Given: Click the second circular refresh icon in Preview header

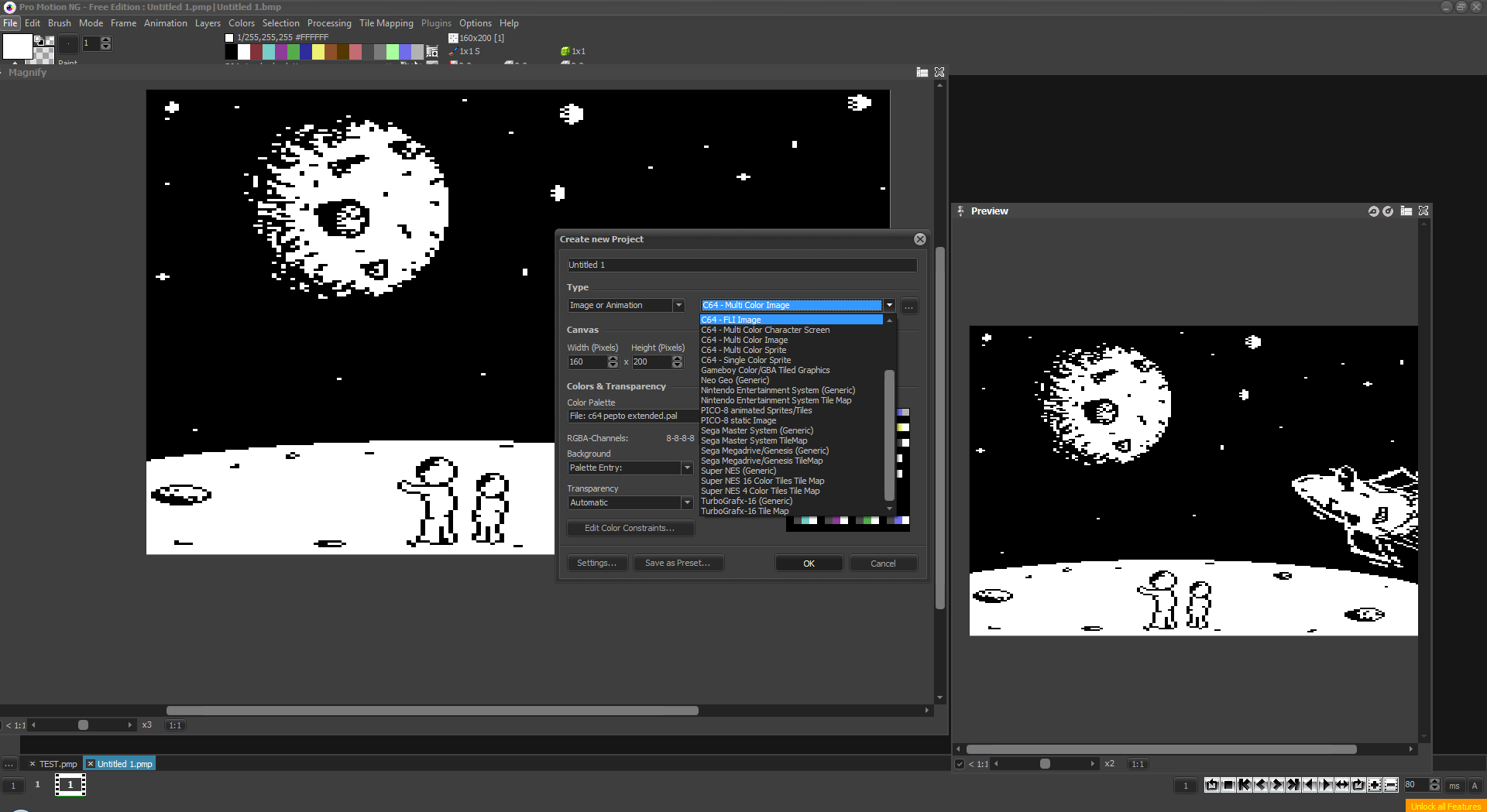Looking at the screenshot, I should (1388, 211).
